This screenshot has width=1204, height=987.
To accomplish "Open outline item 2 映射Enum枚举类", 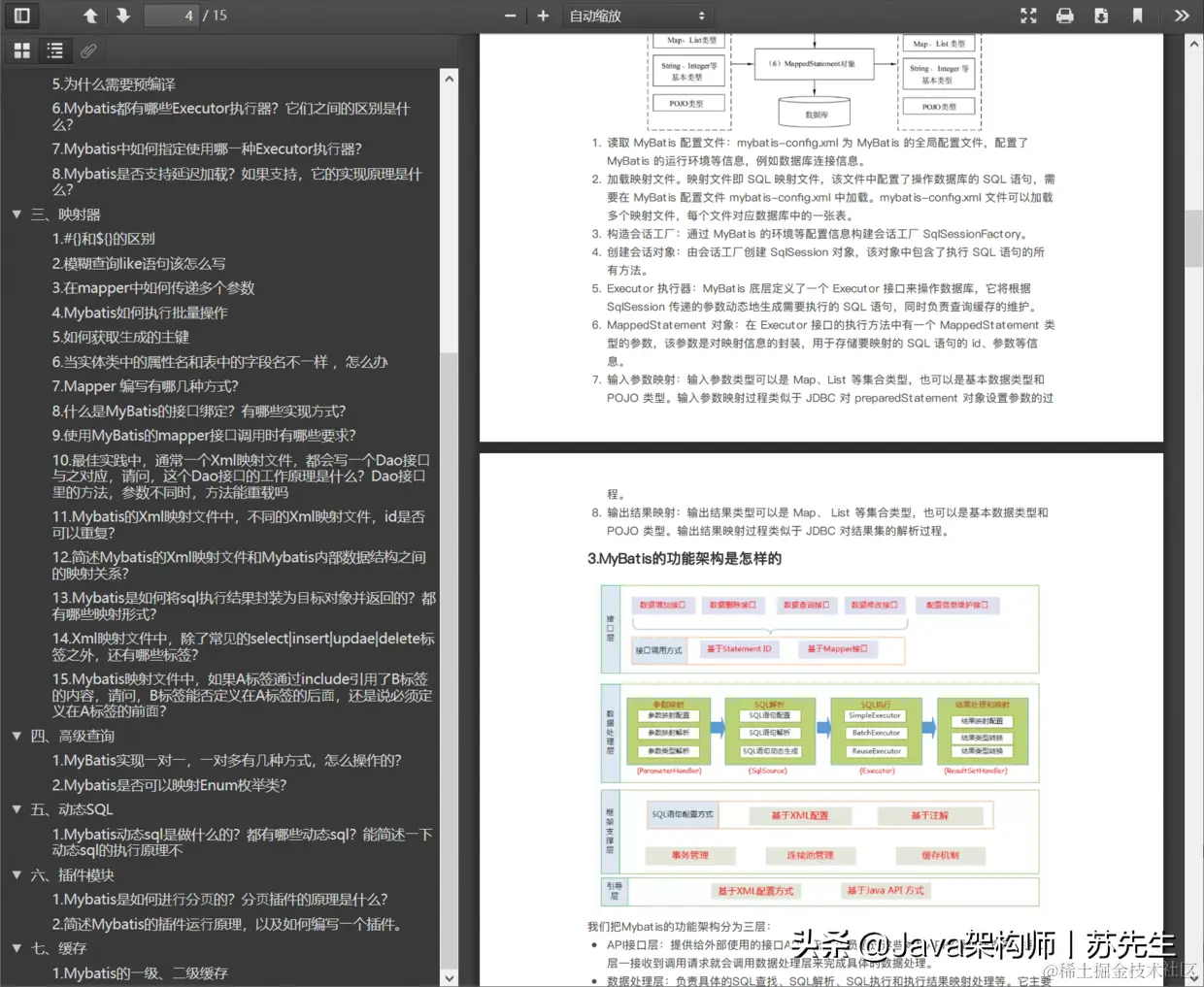I will (x=169, y=785).
